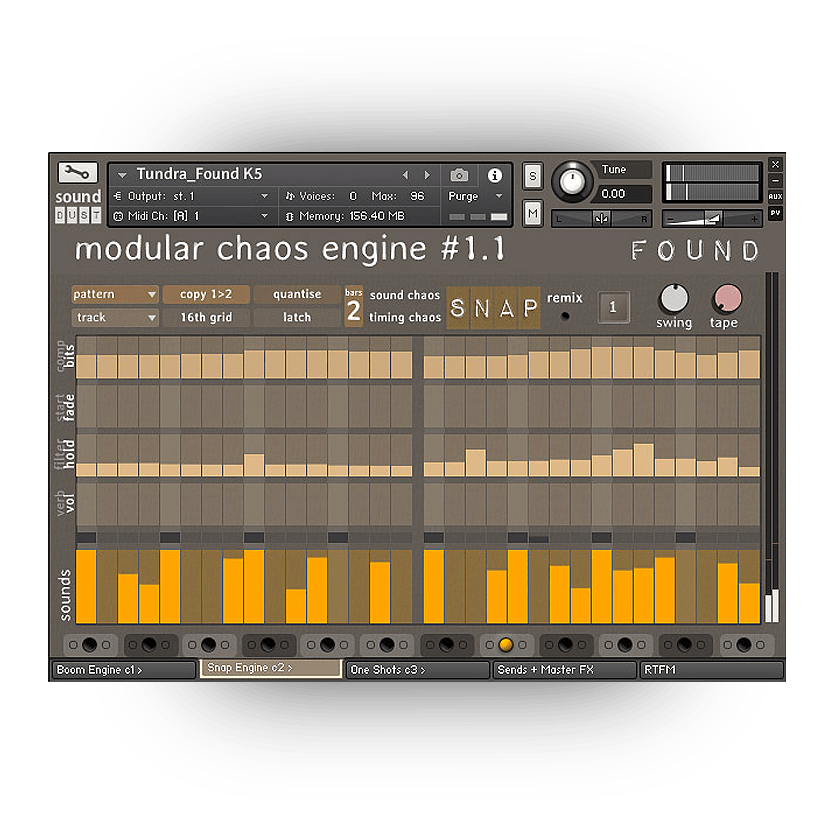This screenshot has width=836, height=836.
Task: Go to next instrument with right arrow
Action: (x=427, y=175)
